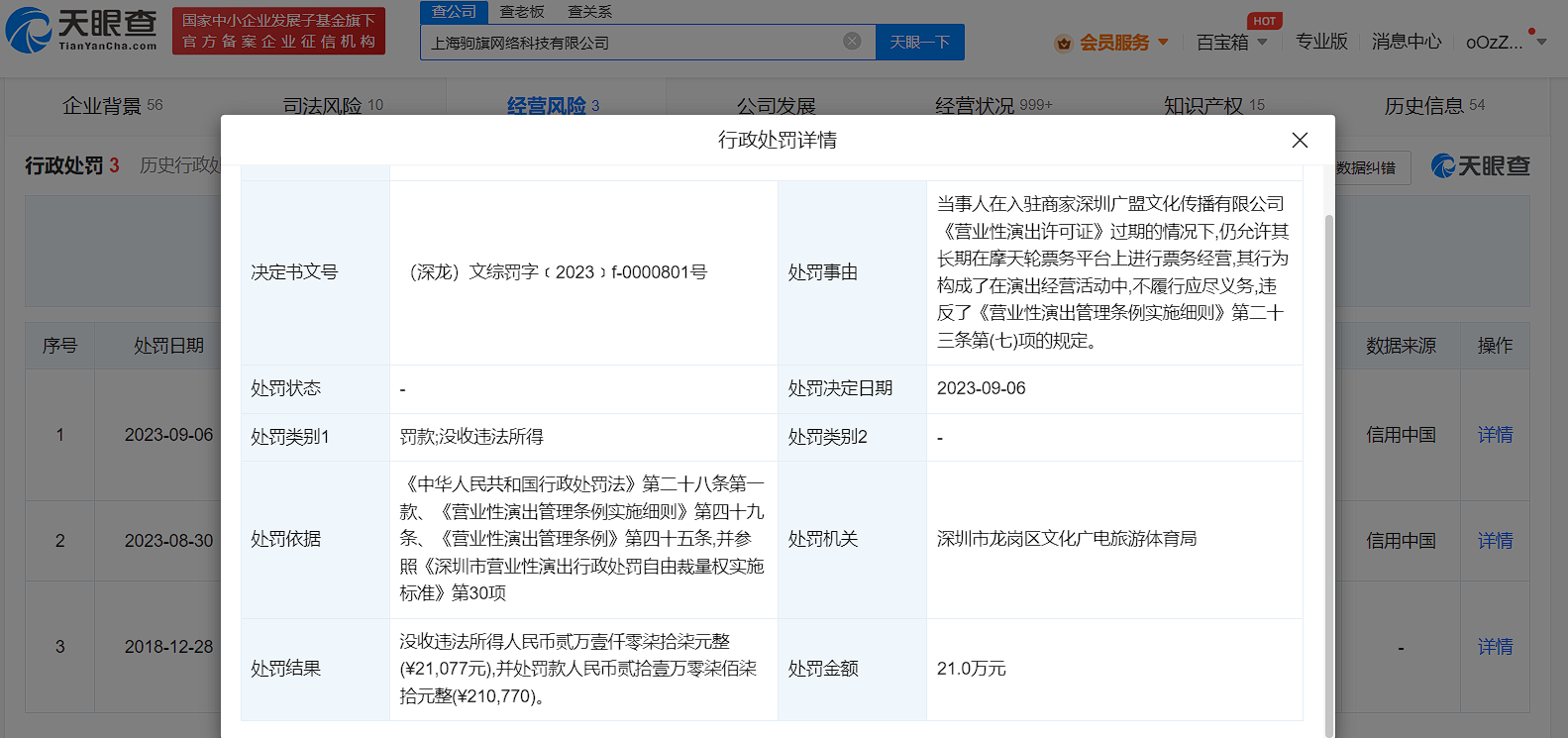Open the 百宝箱 menu
Viewport: 1568px width, 738px height.
pyautogui.click(x=1222, y=43)
